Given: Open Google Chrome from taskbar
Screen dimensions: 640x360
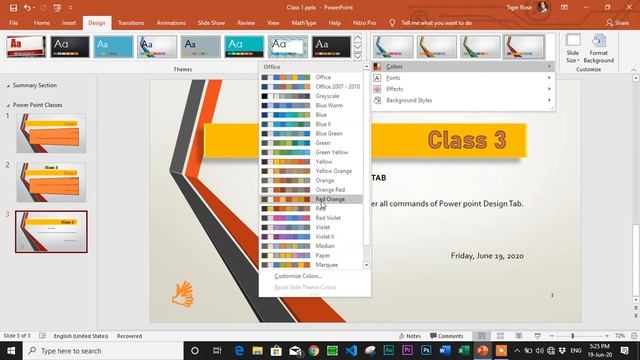Looking at the screenshot, I should (313, 351).
